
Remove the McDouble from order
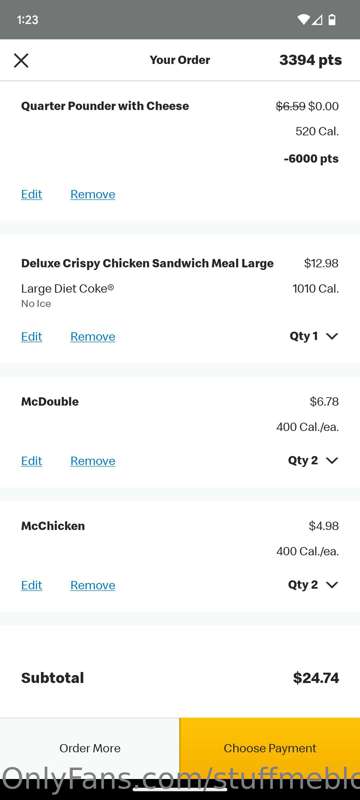coord(93,461)
